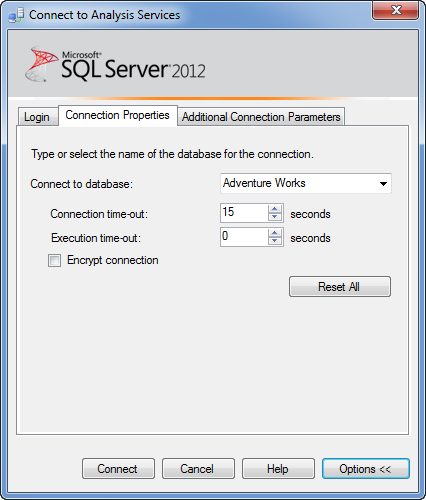
Task: Decrease the Connection time-out value
Action: (x=275, y=217)
